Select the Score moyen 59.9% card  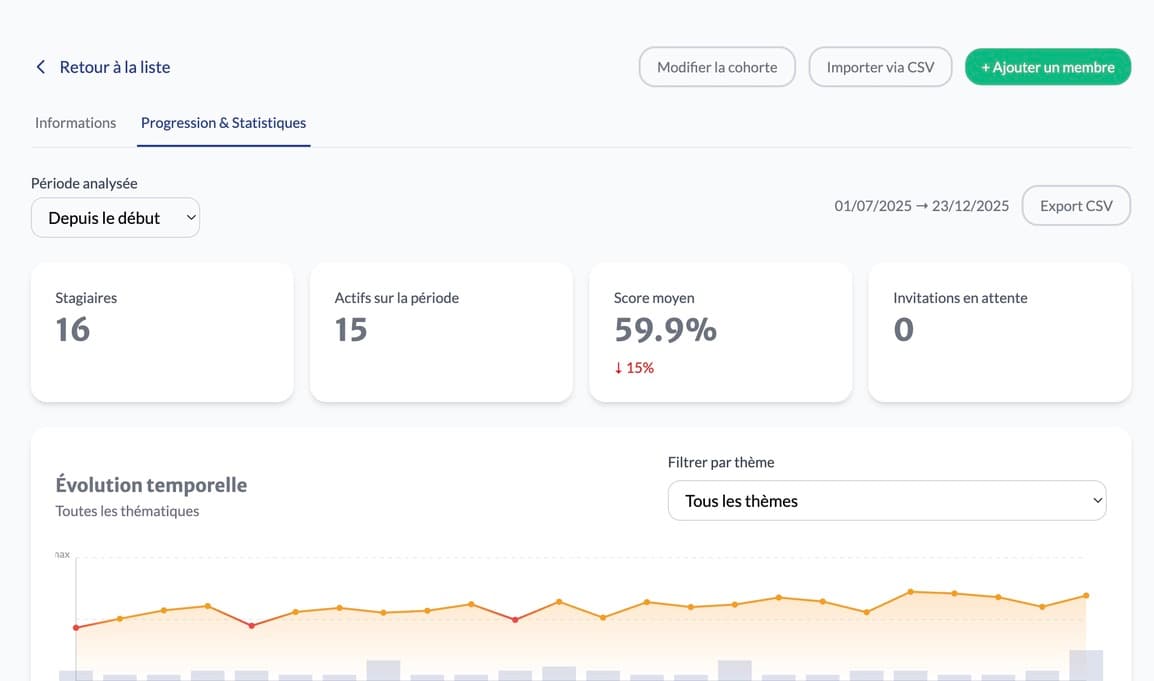click(720, 333)
